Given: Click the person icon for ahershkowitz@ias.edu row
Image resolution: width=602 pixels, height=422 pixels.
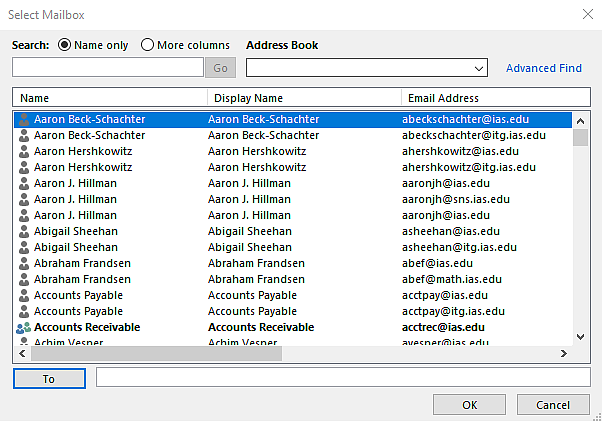Looking at the screenshot, I should pyautogui.click(x=24, y=151).
